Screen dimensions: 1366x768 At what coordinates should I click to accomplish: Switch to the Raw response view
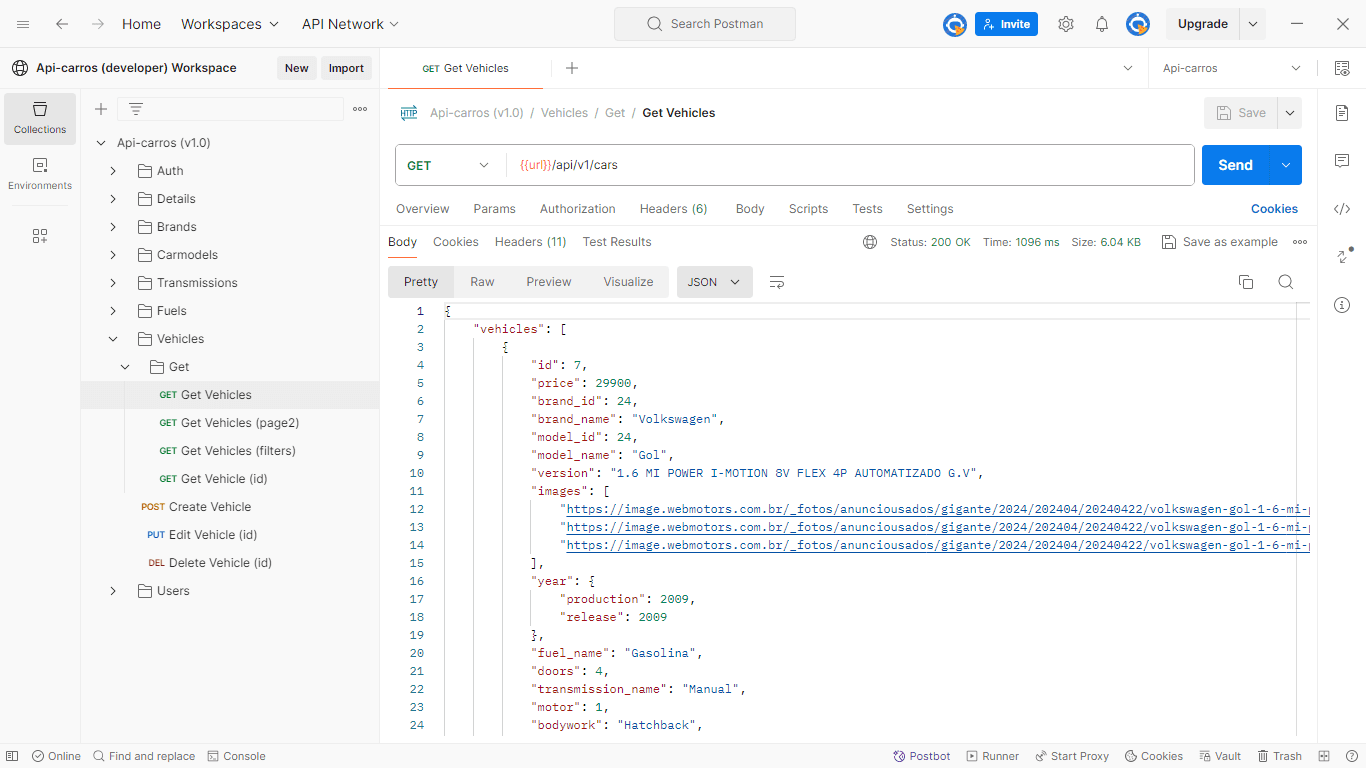(x=482, y=282)
